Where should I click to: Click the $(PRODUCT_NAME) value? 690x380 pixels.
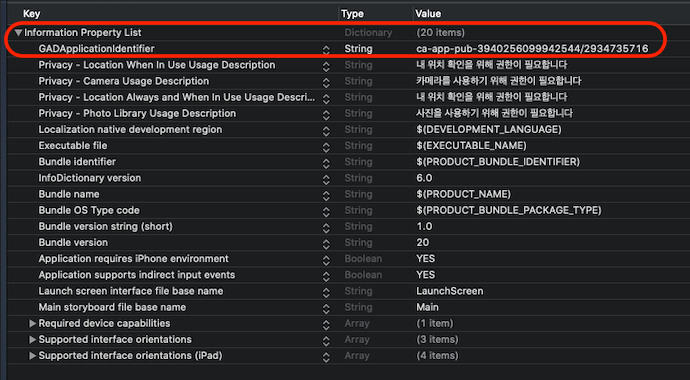coord(463,194)
